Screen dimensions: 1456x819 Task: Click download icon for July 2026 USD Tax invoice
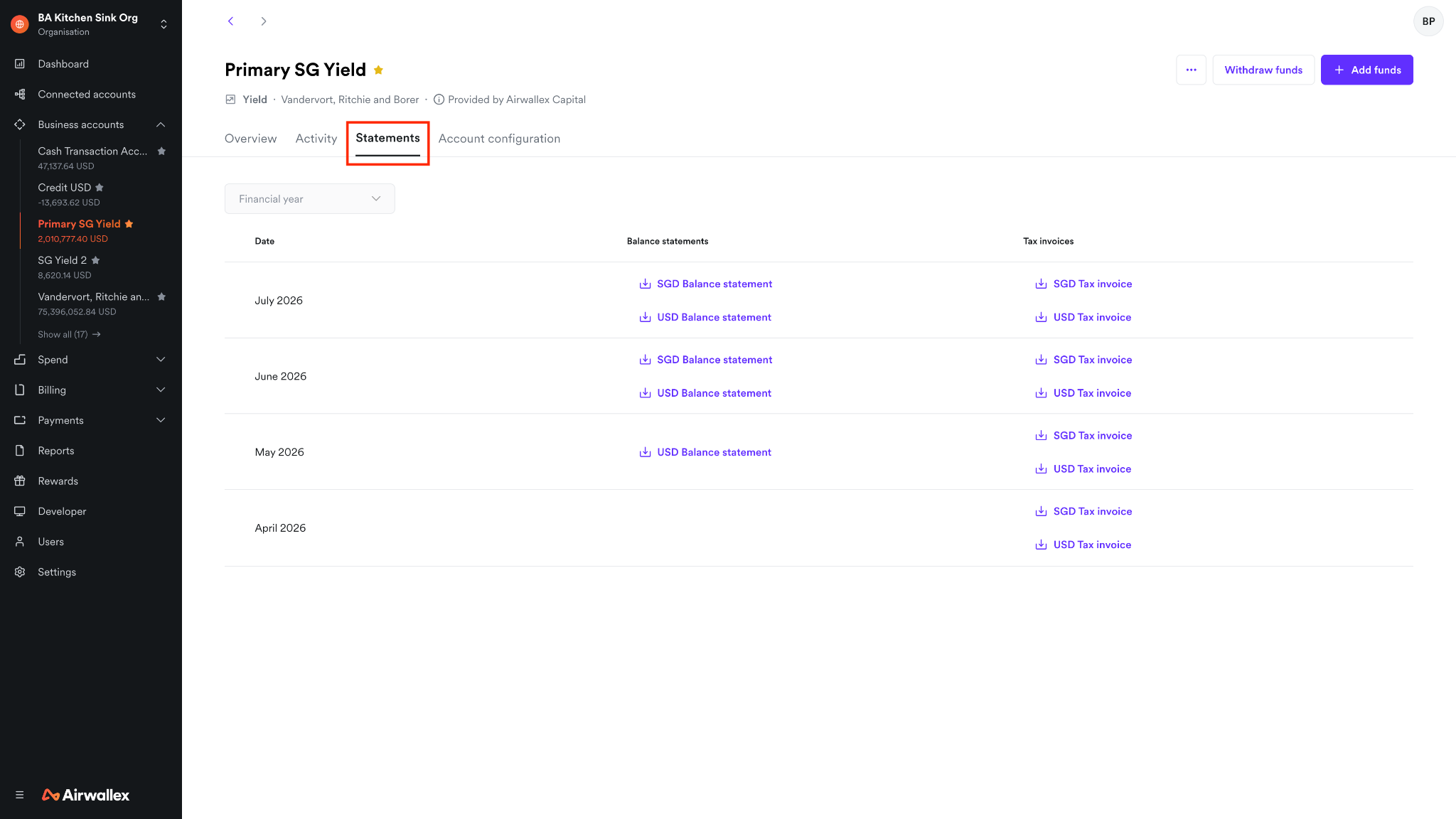coord(1041,317)
